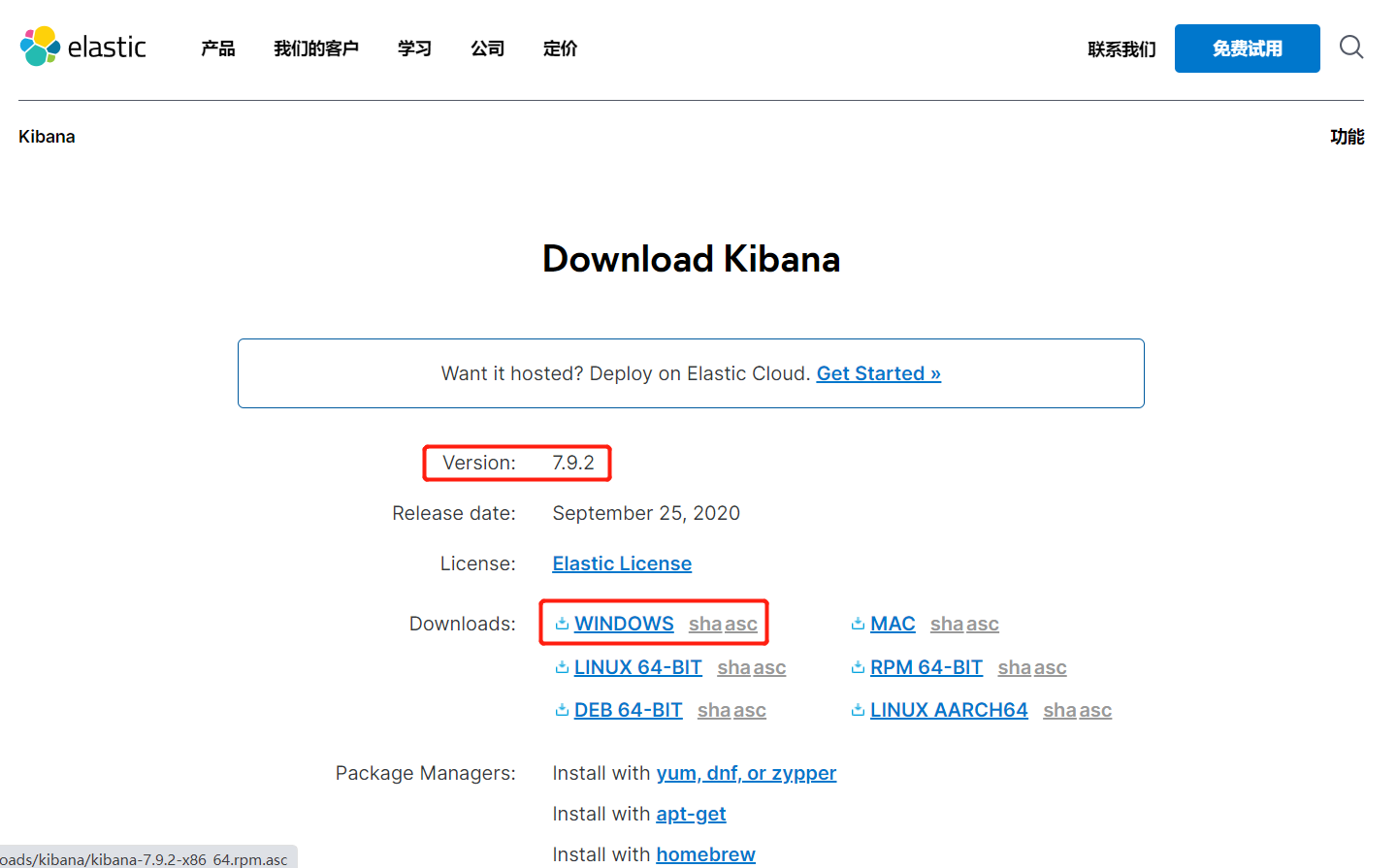Click the Kibana breadcrumb label
The image size is (1397, 868).
(47, 137)
